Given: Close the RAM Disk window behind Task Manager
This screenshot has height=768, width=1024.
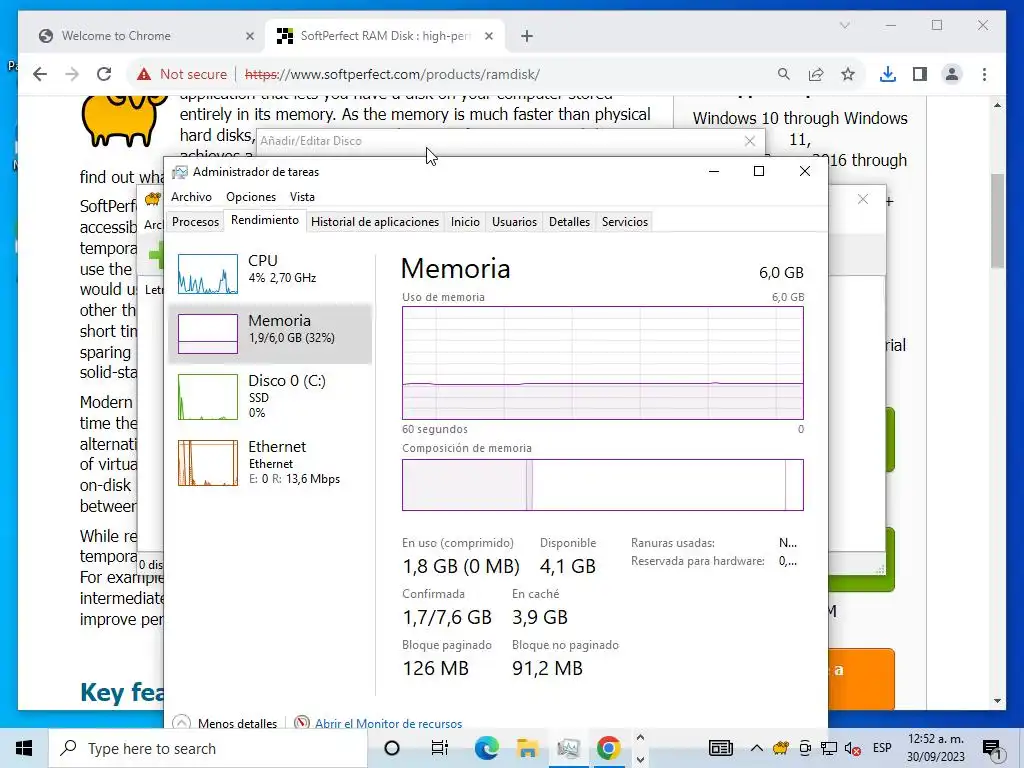Looking at the screenshot, I should (x=863, y=199).
